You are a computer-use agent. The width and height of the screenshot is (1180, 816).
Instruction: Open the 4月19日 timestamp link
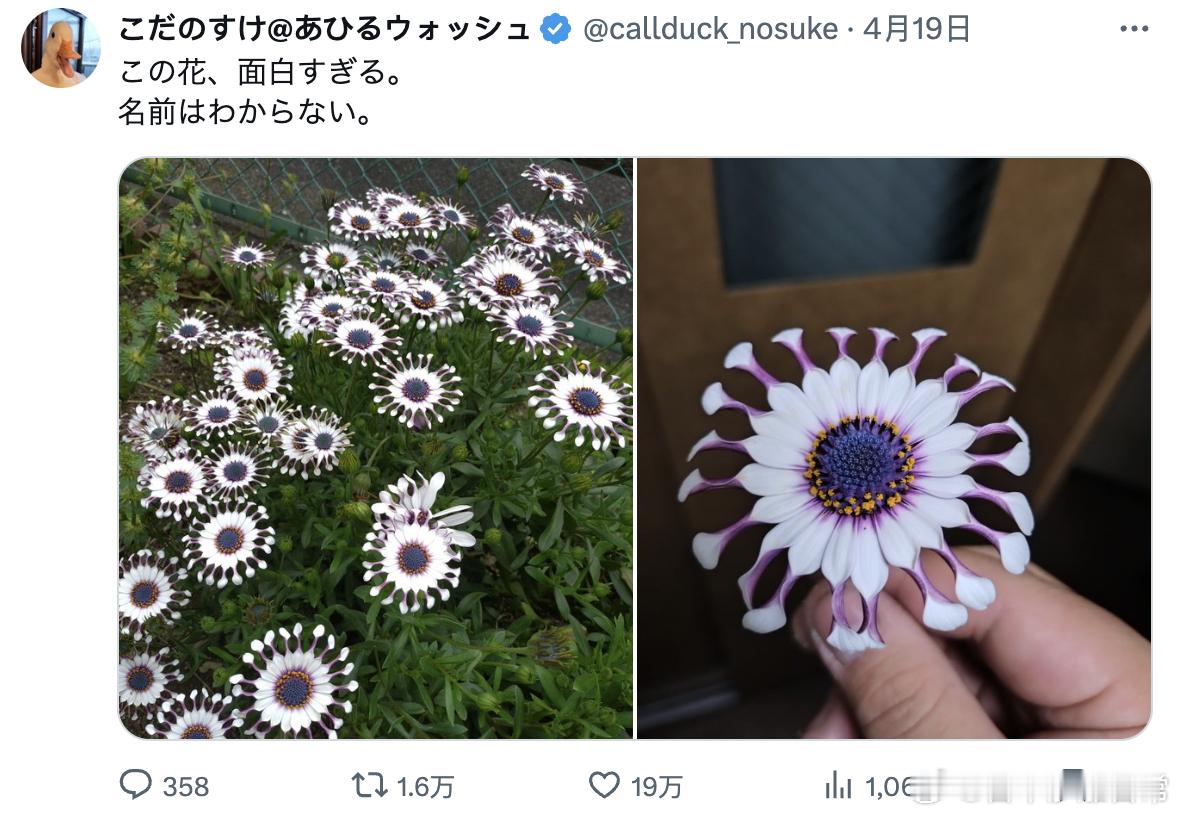click(x=916, y=29)
